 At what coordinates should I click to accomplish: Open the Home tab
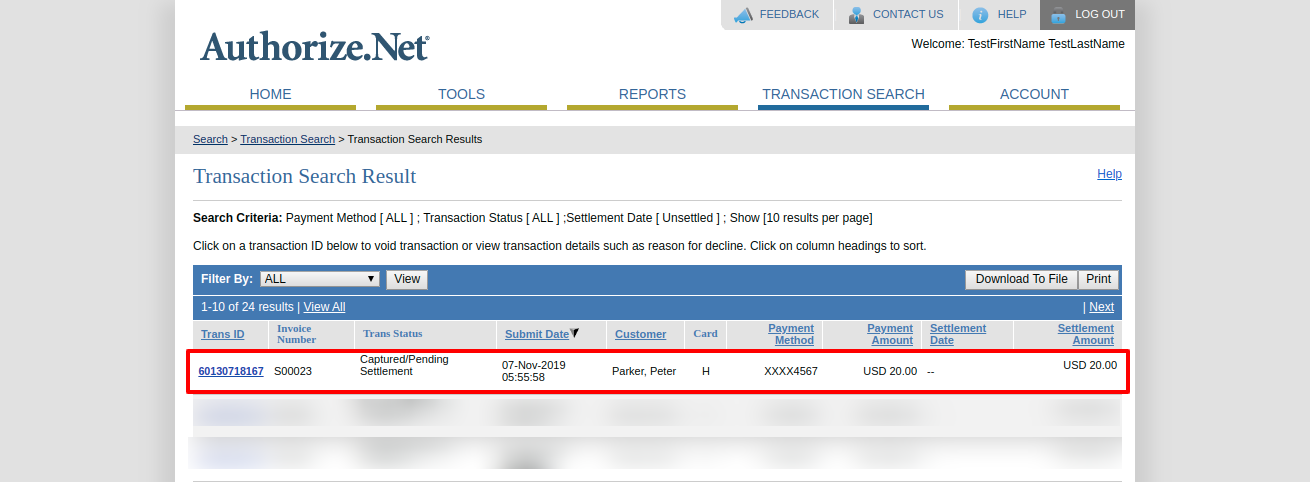pos(270,94)
